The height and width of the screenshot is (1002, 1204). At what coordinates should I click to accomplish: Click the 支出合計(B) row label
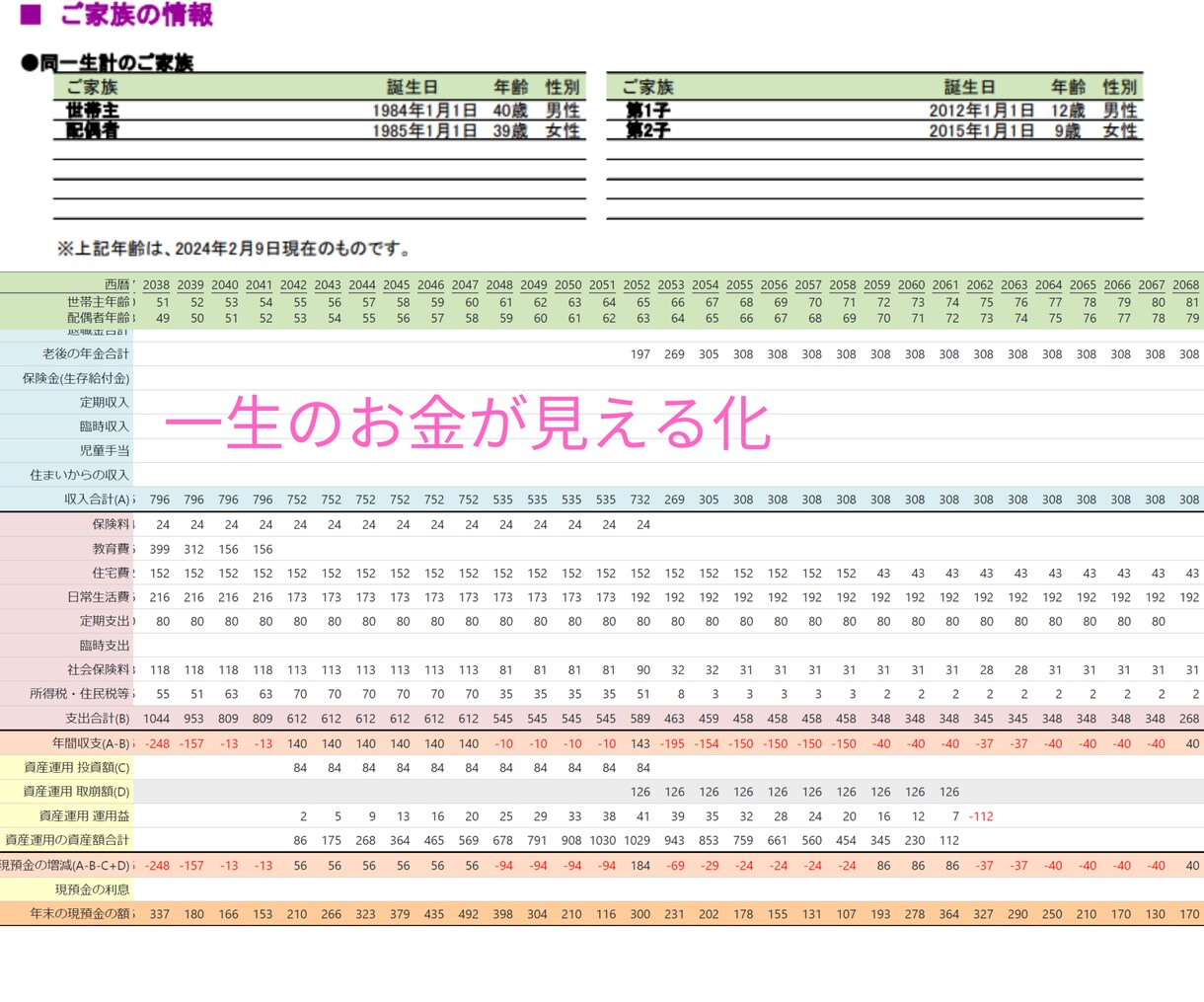(97, 719)
